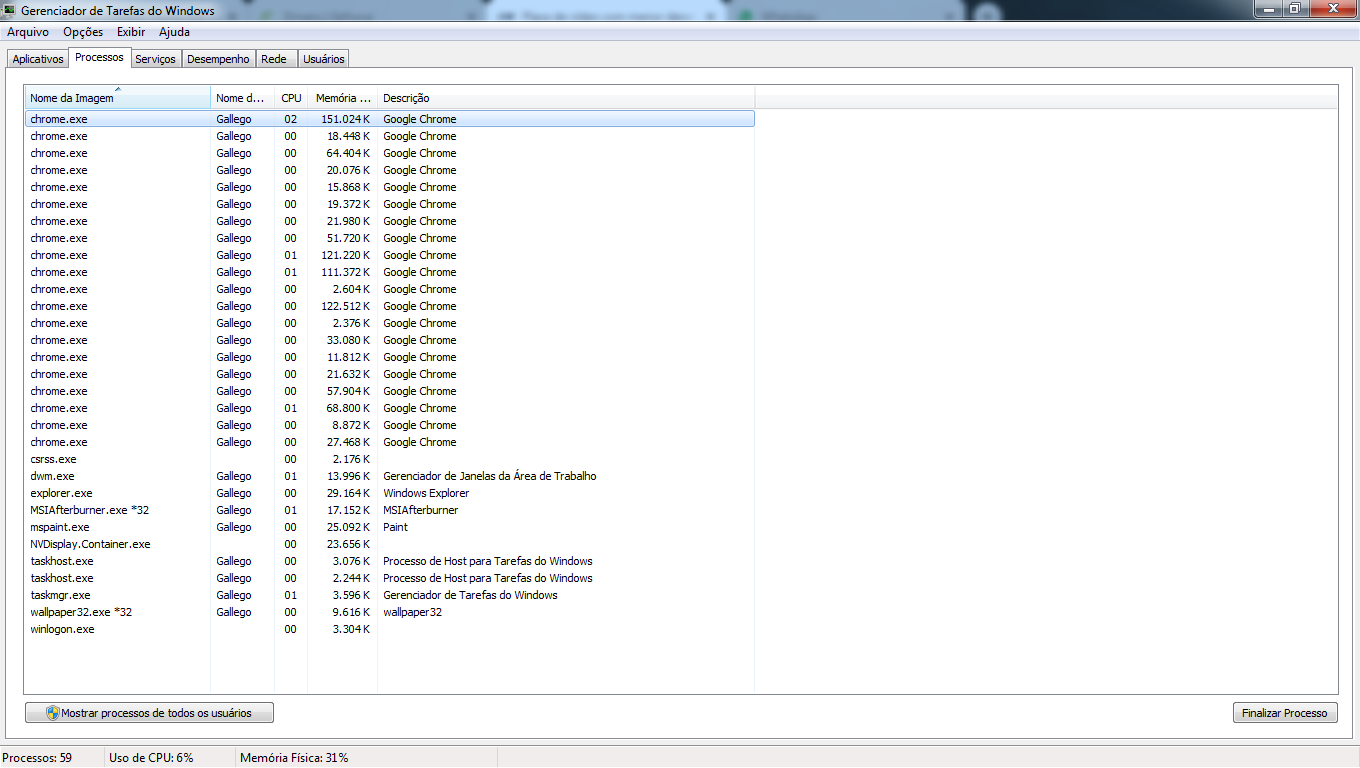Select the Chrome process using 122.512 K
The image size is (1360, 768).
coord(390,306)
